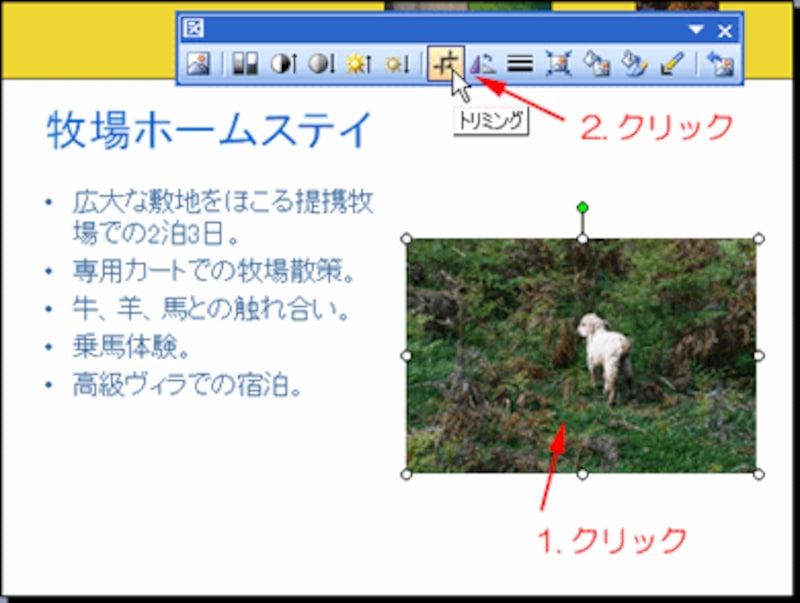Click the picture's top-center resize handle
The height and width of the screenshot is (603, 800).
point(582,239)
